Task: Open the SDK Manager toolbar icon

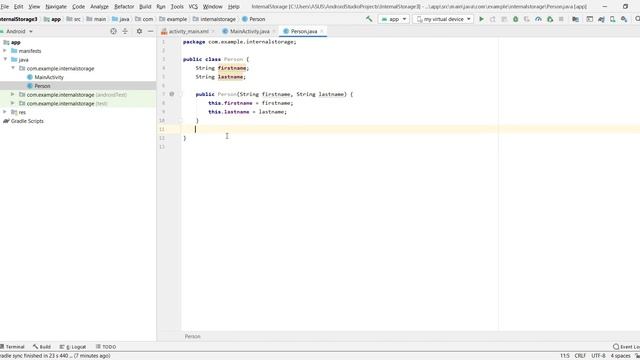Action: [x=624, y=19]
